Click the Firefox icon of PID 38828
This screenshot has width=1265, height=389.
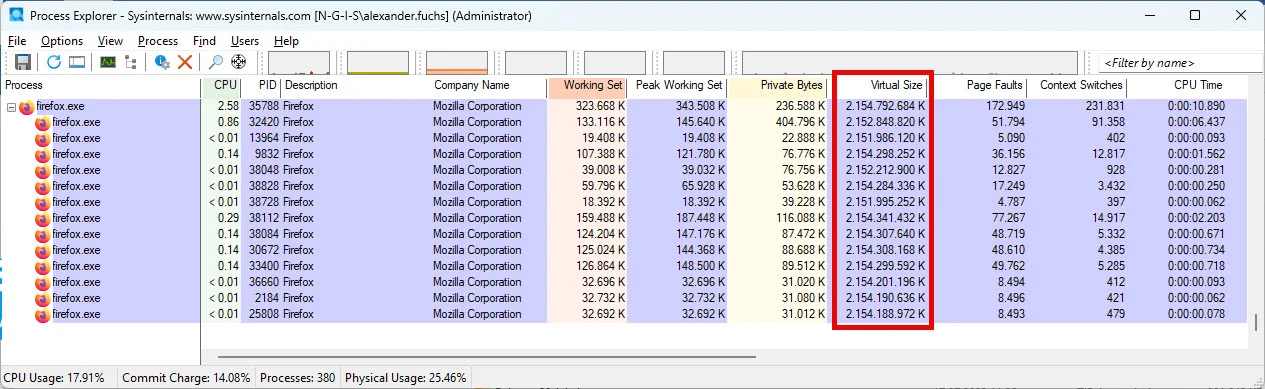42,186
